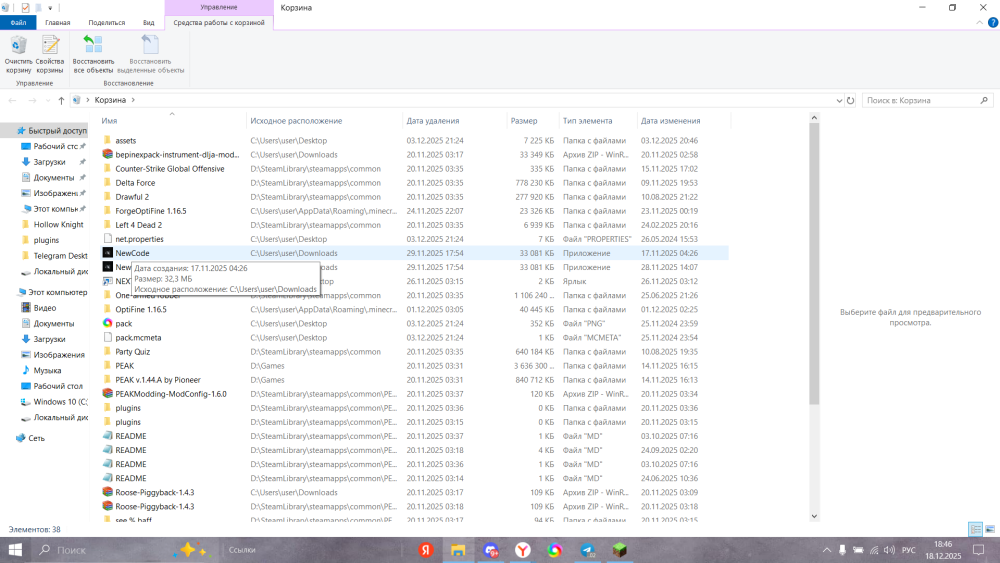The image size is (1000, 563).
Task: Select the assets folder icon
Action: click(108, 140)
